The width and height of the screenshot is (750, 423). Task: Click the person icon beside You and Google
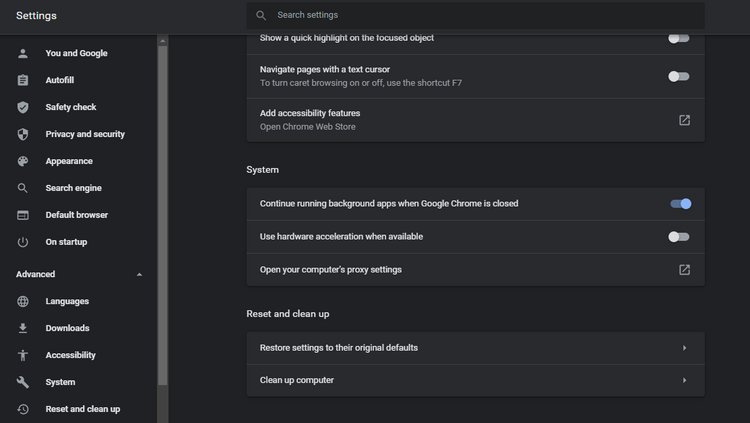click(x=22, y=53)
